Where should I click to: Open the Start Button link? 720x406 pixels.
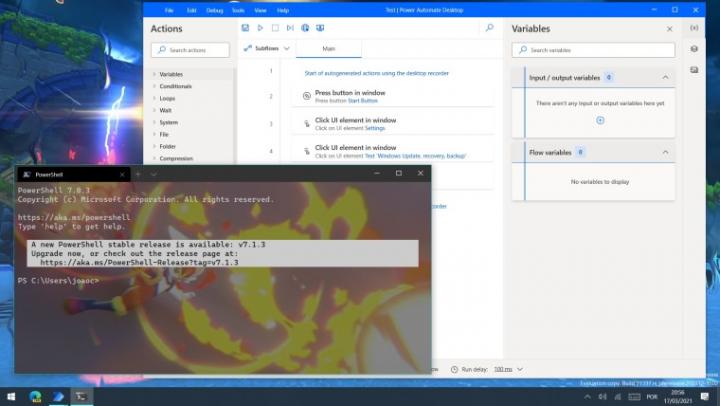[362, 101]
